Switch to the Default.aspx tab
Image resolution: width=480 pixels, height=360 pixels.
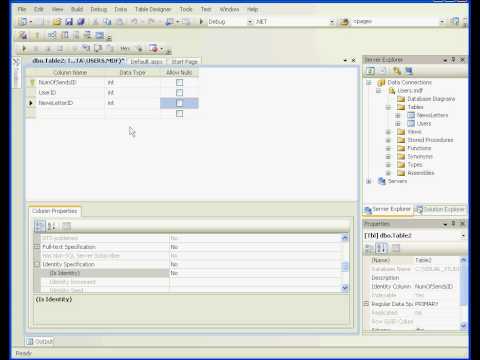tap(147, 62)
